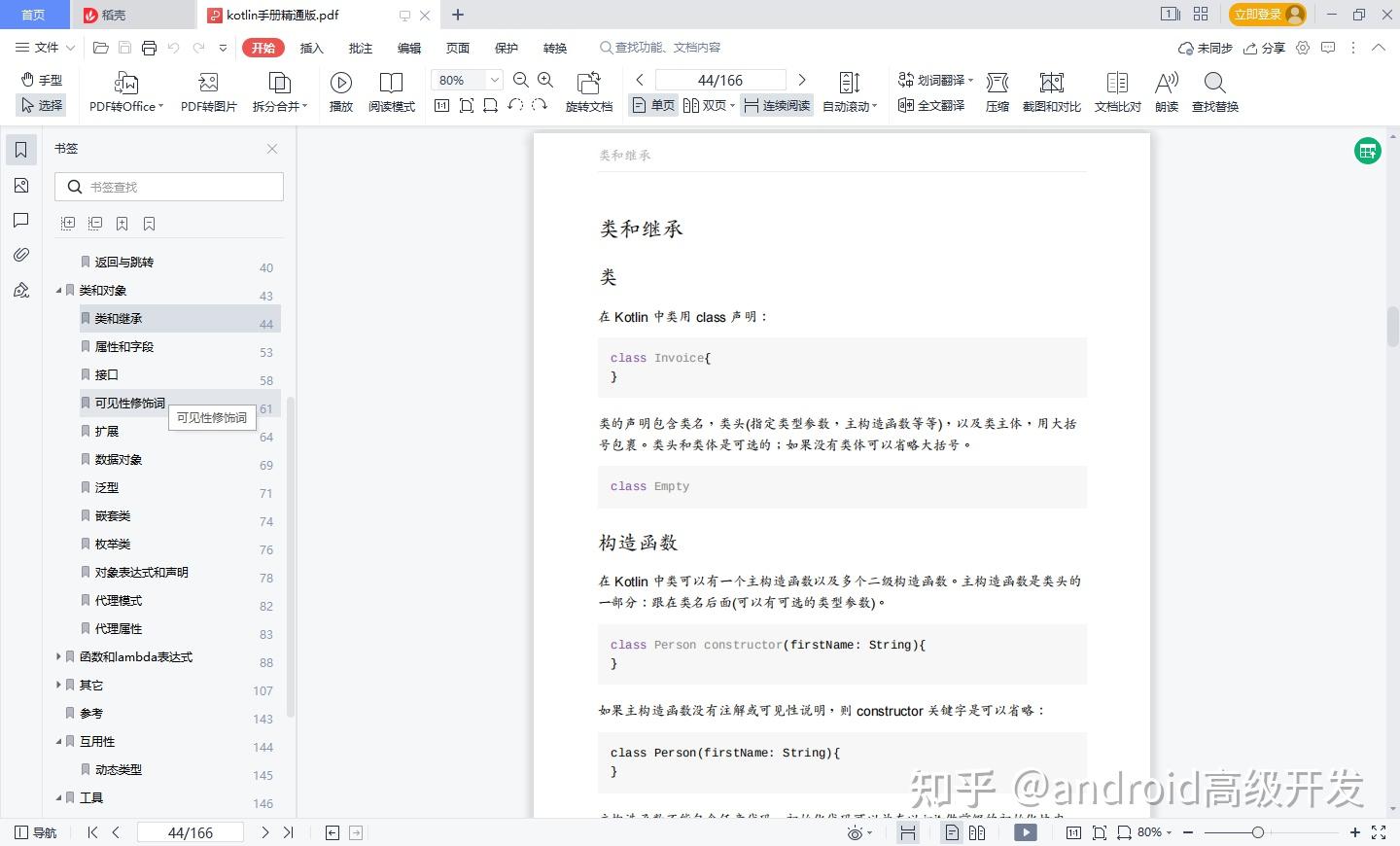Fit page width in ribbon
1400x846 pixels.
[491, 105]
